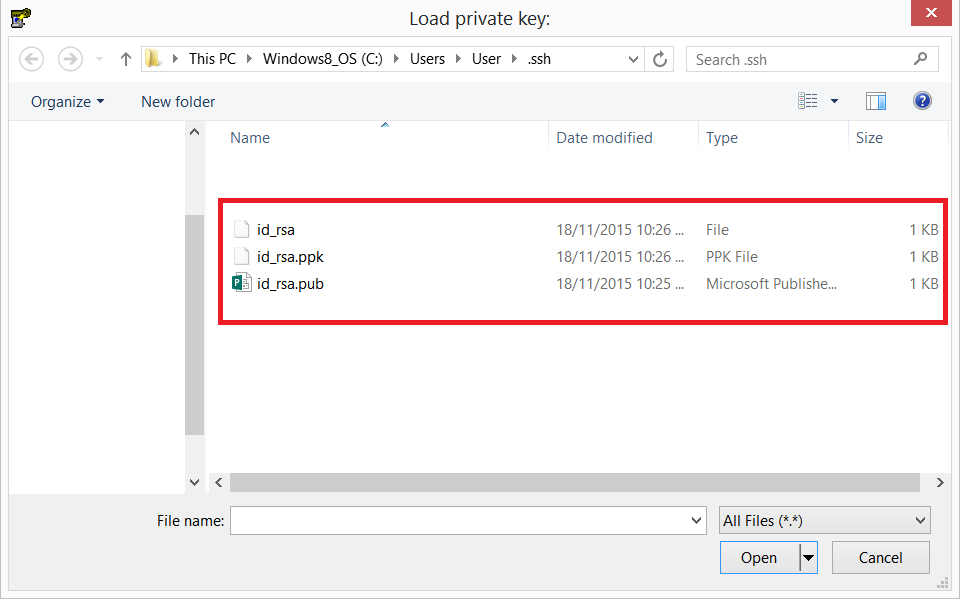The height and width of the screenshot is (599, 960).
Task: Open the Open button's split arrow
Action: (808, 557)
